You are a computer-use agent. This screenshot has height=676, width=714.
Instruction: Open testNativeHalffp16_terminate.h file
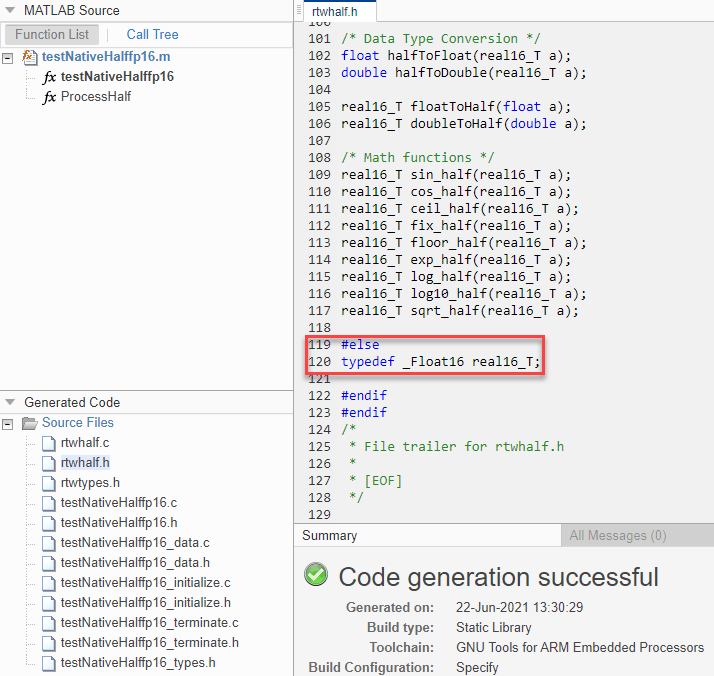click(x=150, y=643)
